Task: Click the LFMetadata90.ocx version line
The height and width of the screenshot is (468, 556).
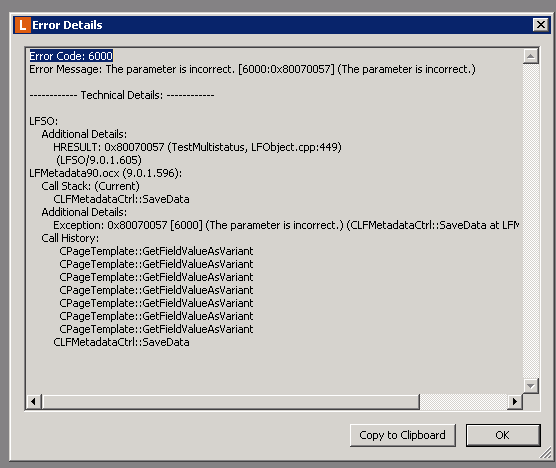Action: [x=106, y=173]
